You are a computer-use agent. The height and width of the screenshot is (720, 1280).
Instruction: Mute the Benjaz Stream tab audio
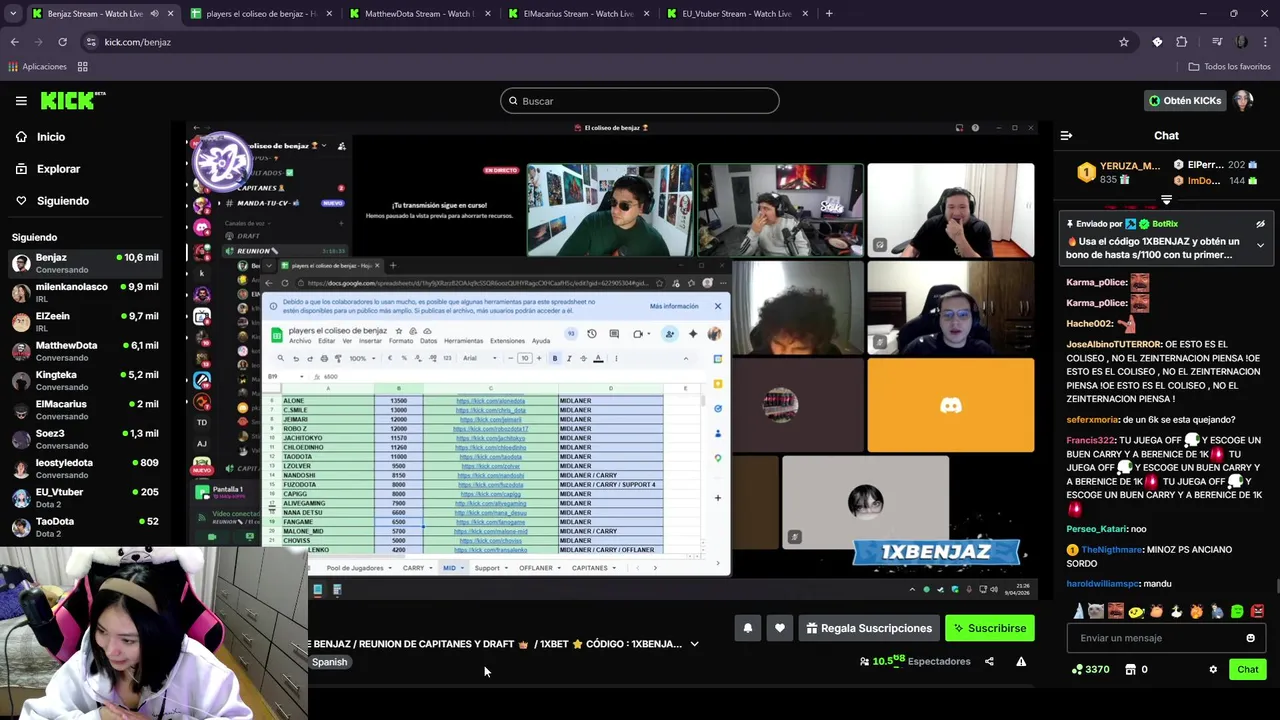pyautogui.click(x=154, y=14)
